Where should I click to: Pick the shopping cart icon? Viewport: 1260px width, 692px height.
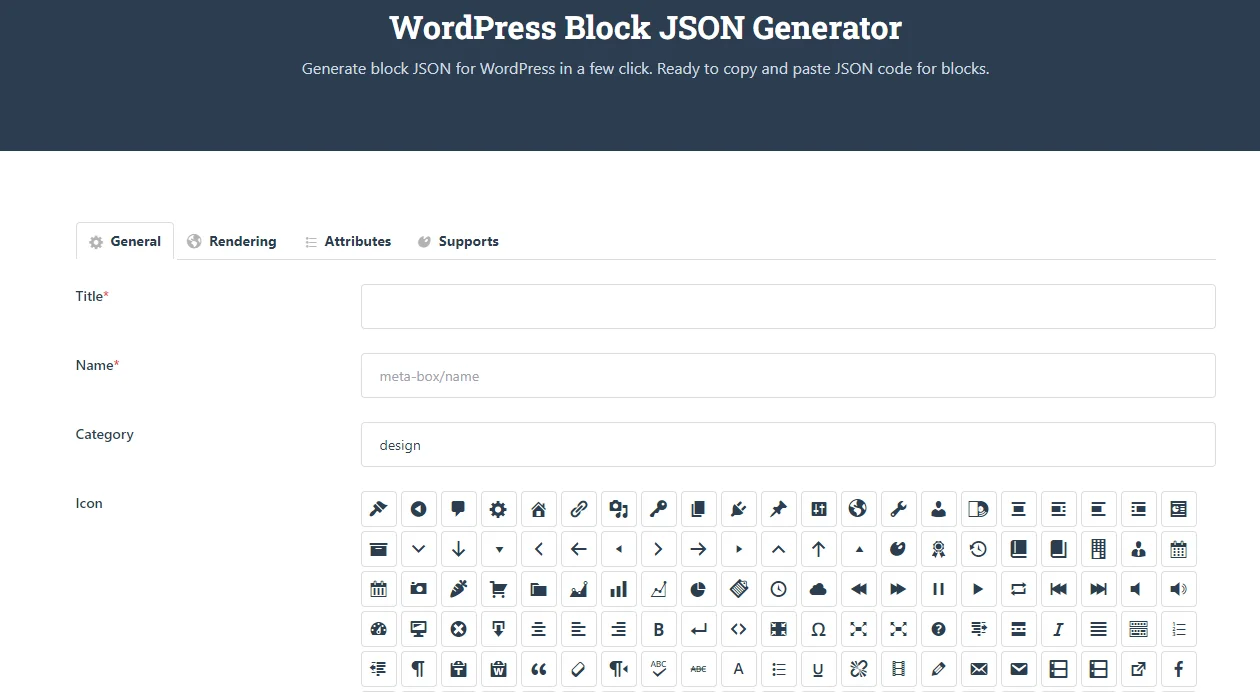[499, 589]
